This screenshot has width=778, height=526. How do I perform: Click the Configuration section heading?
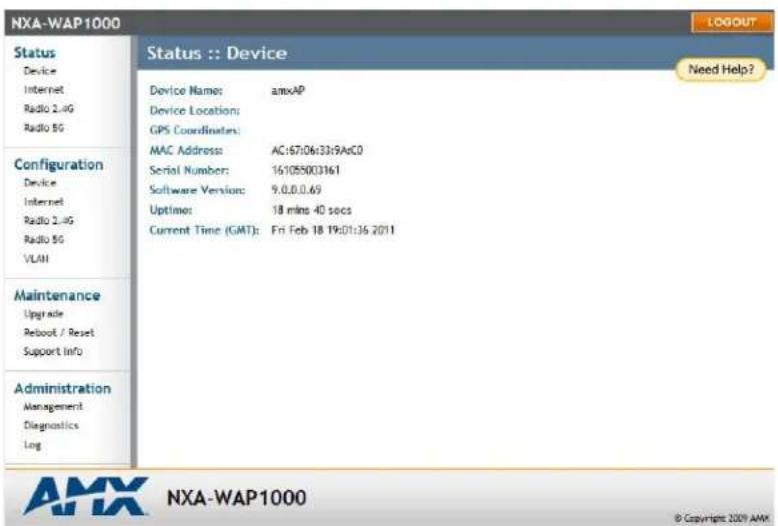coord(59,164)
